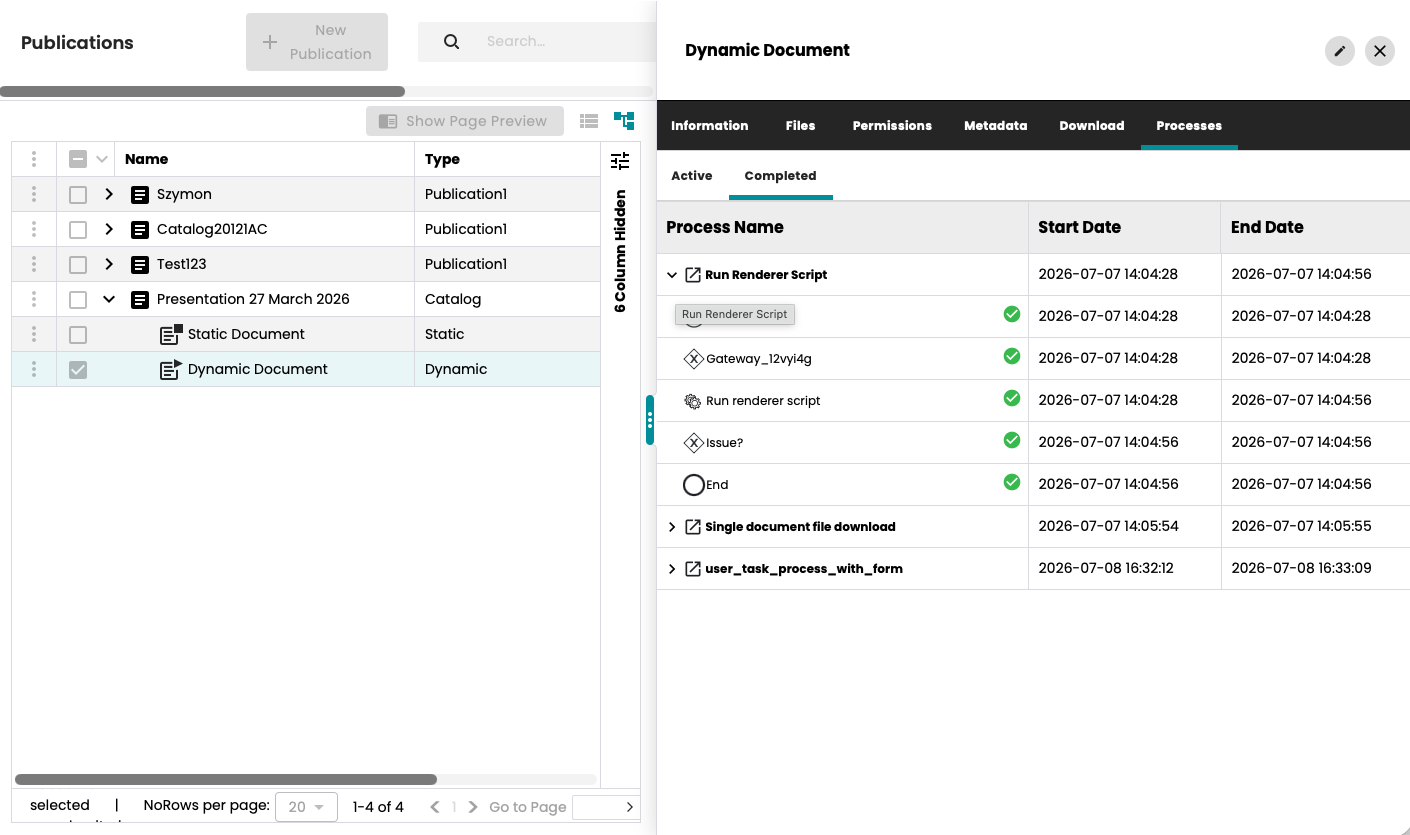Open row menu dots for Catalog20121AC
This screenshot has height=835, width=1410.
(34, 230)
